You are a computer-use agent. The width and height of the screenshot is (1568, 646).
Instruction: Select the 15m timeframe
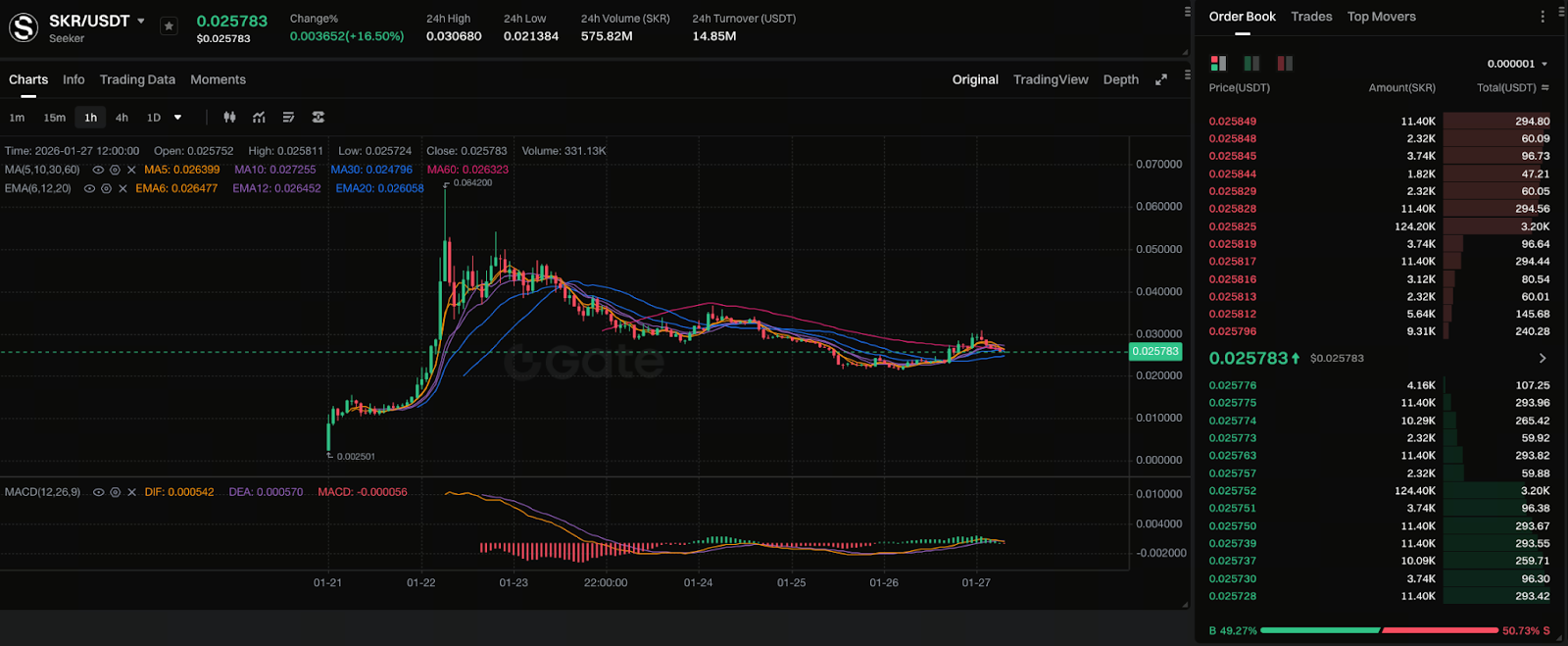(x=55, y=118)
